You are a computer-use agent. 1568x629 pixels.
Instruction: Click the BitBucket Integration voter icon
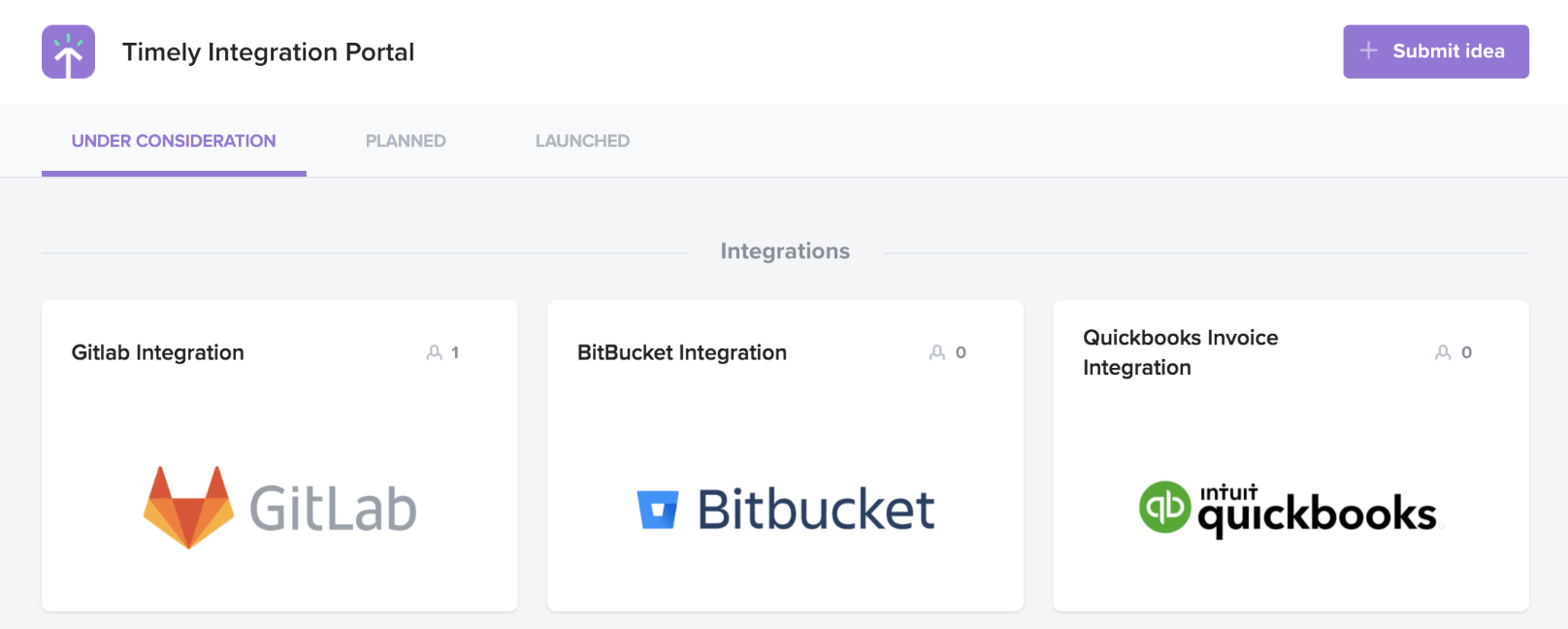click(x=936, y=352)
